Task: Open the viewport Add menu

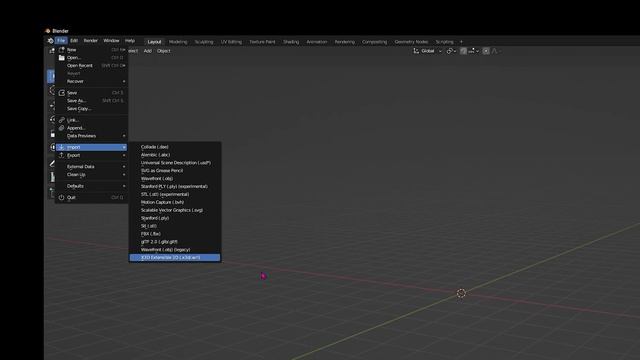Action: [x=147, y=51]
